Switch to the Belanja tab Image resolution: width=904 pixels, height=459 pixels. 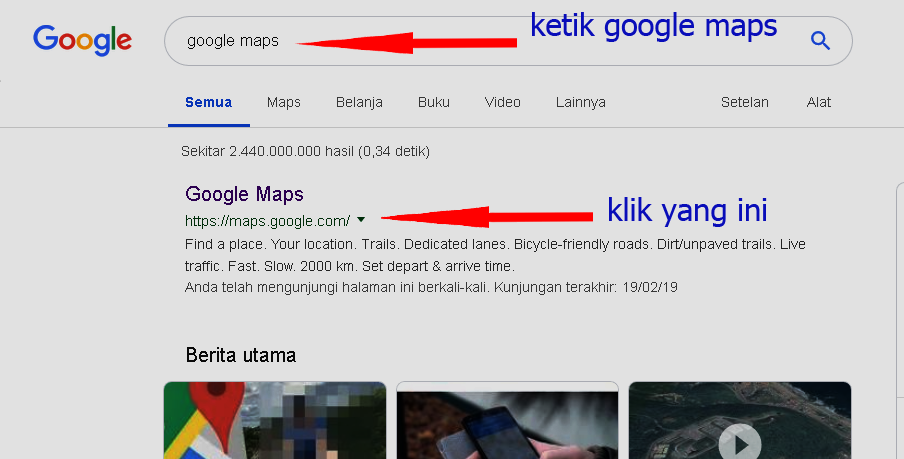pyautogui.click(x=359, y=103)
